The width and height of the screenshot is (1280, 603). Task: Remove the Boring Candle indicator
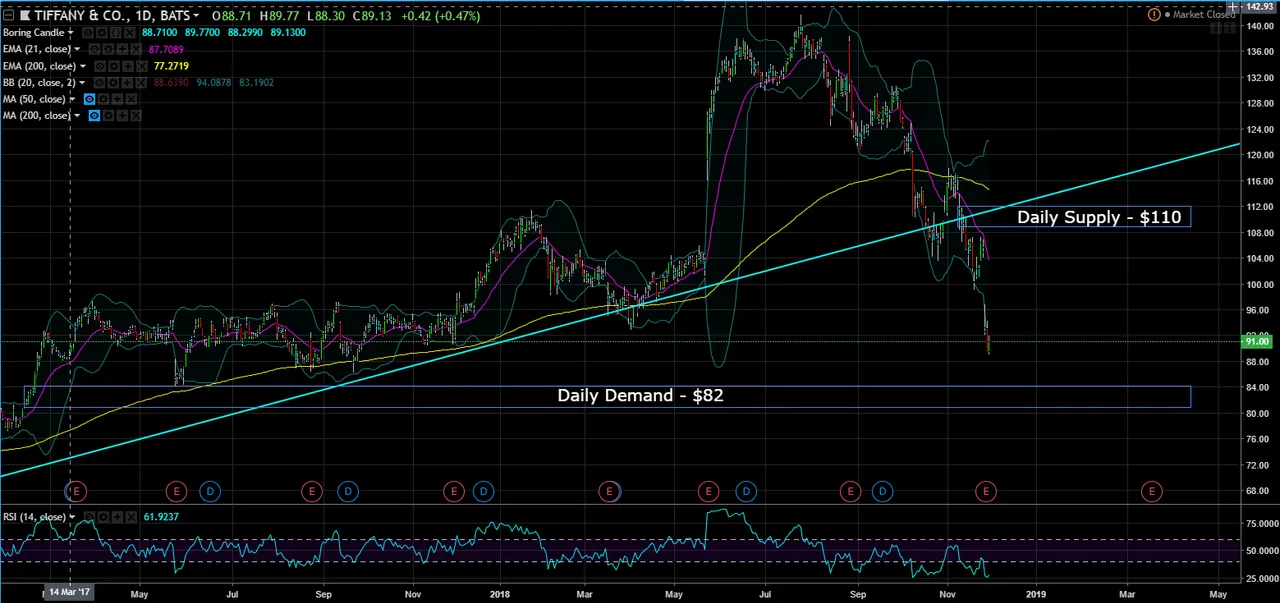130,33
